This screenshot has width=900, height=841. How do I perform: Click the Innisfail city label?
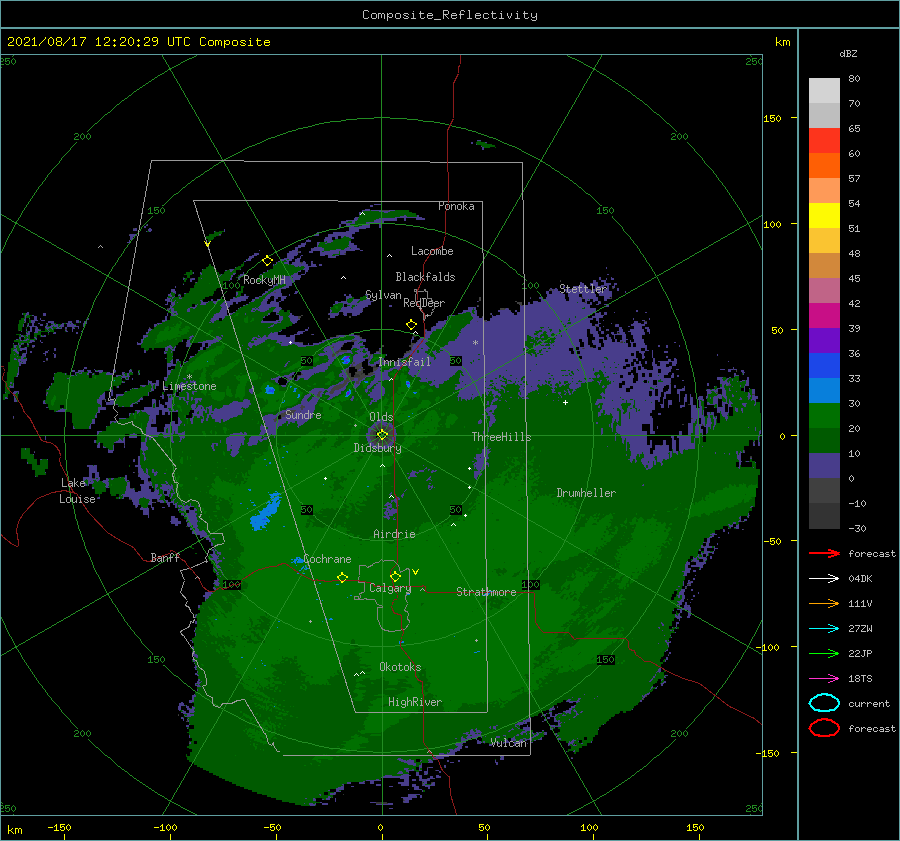[x=404, y=362]
